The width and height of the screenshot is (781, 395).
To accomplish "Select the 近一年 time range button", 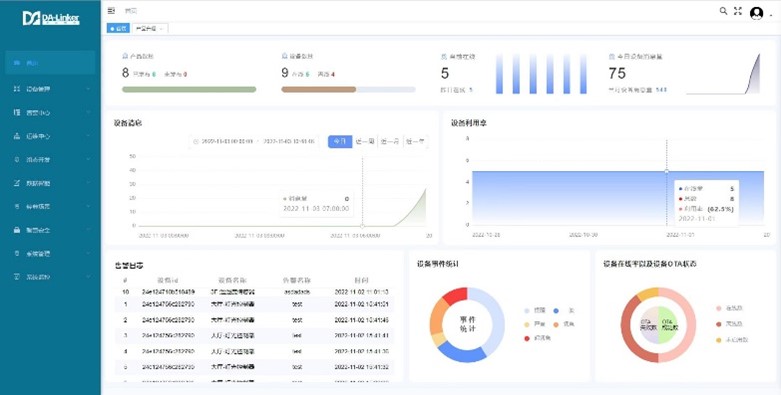I will pos(415,141).
